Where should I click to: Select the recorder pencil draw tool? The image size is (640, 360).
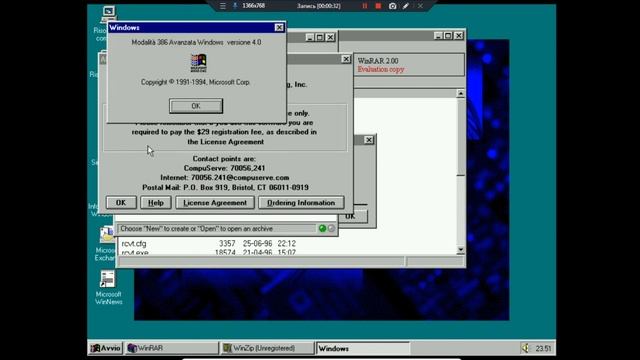click(406, 6)
